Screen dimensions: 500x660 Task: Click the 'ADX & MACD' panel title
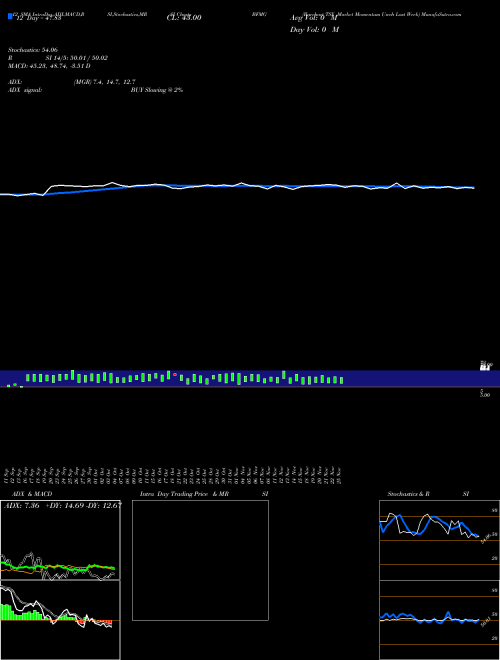pos(32,494)
